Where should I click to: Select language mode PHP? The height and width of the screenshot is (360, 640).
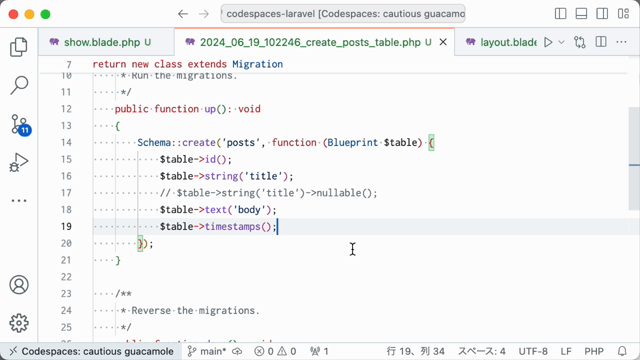coord(594,351)
